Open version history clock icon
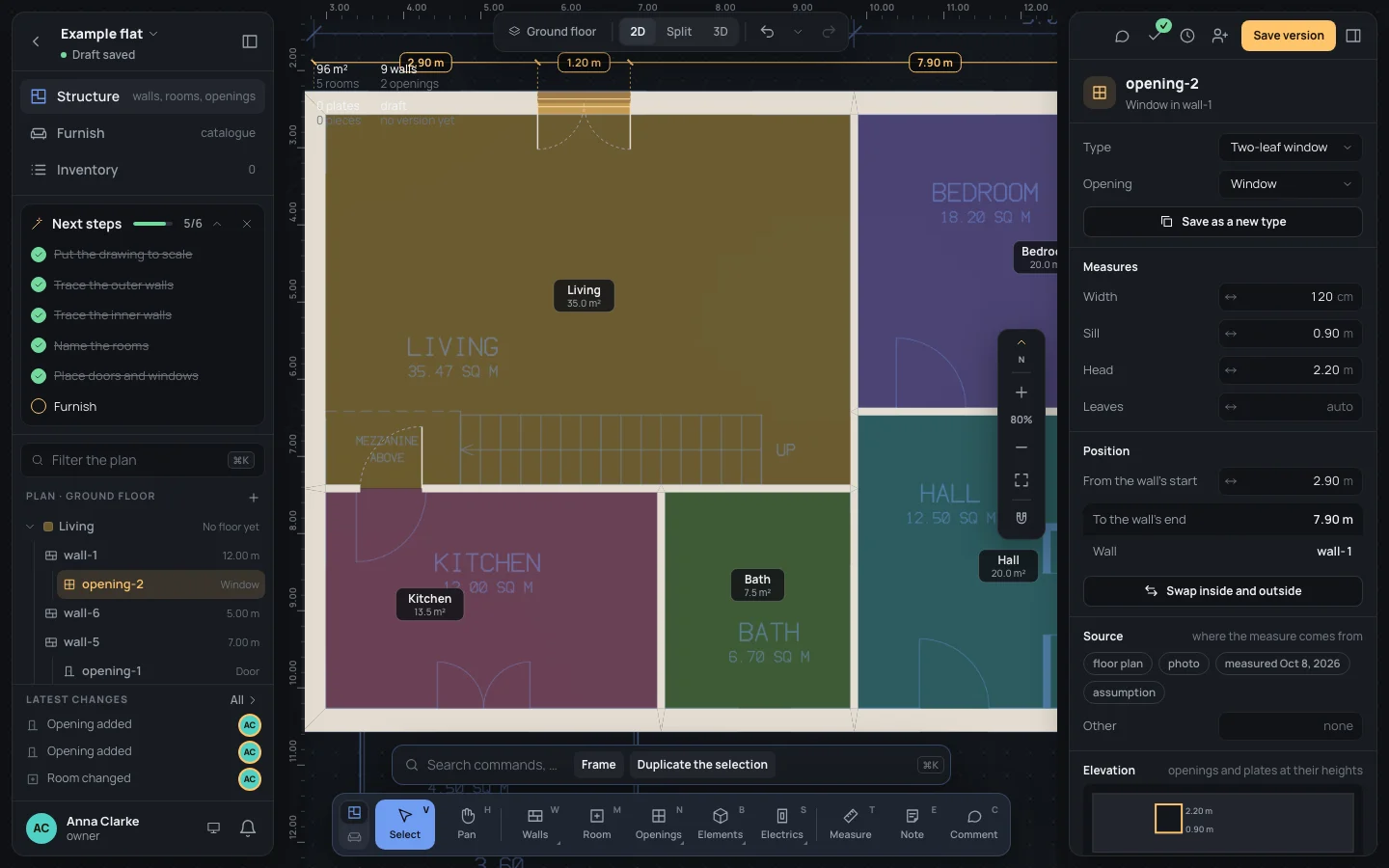This screenshot has height=868, width=1389. point(1187,36)
